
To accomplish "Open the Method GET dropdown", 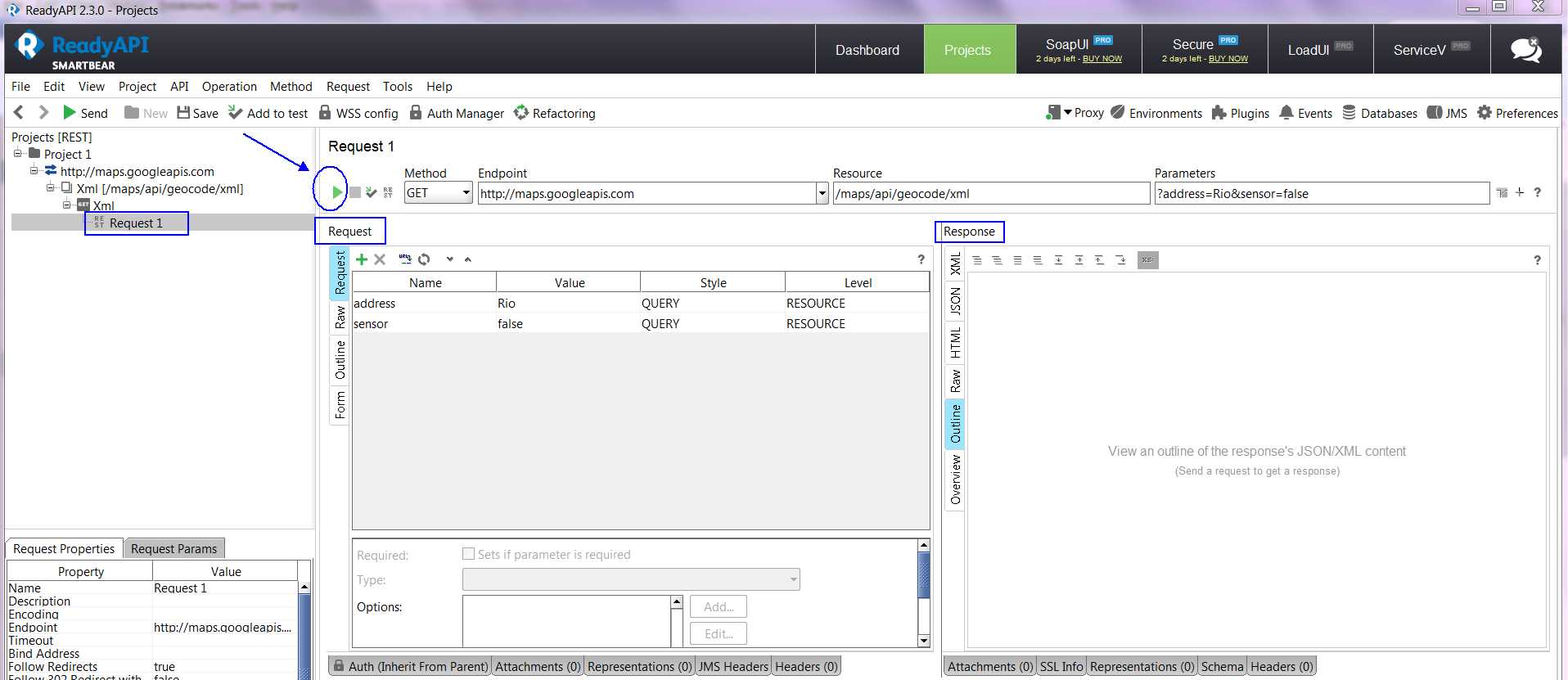I will click(x=438, y=193).
